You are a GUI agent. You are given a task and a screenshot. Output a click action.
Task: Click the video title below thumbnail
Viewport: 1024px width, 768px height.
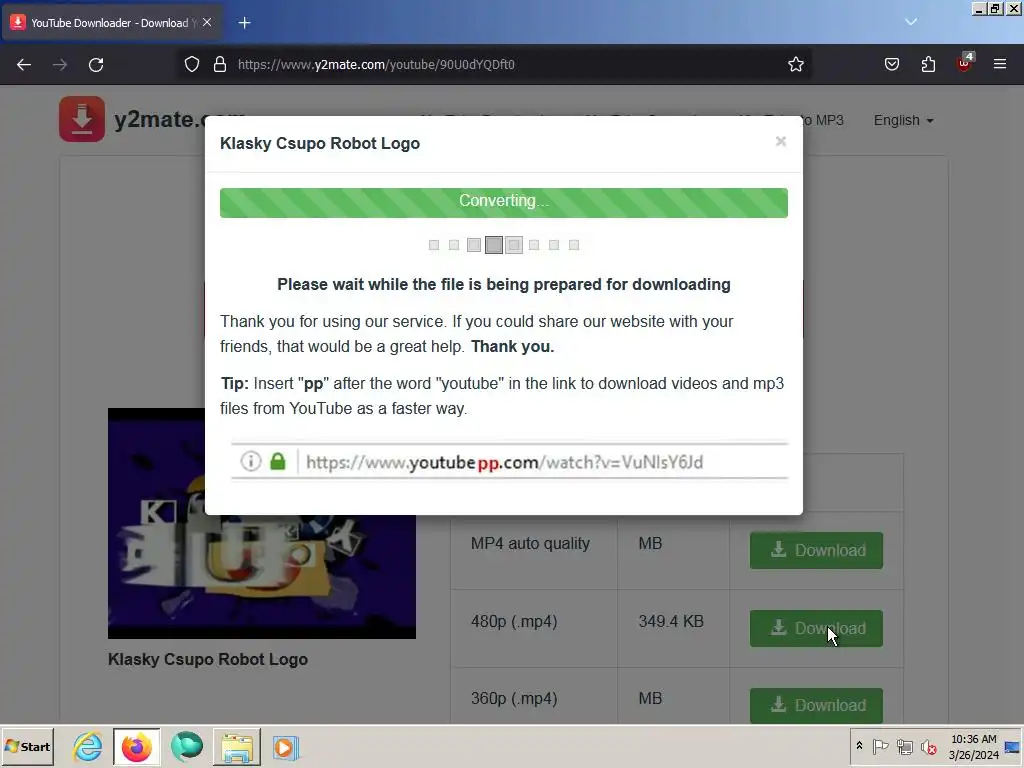208,659
